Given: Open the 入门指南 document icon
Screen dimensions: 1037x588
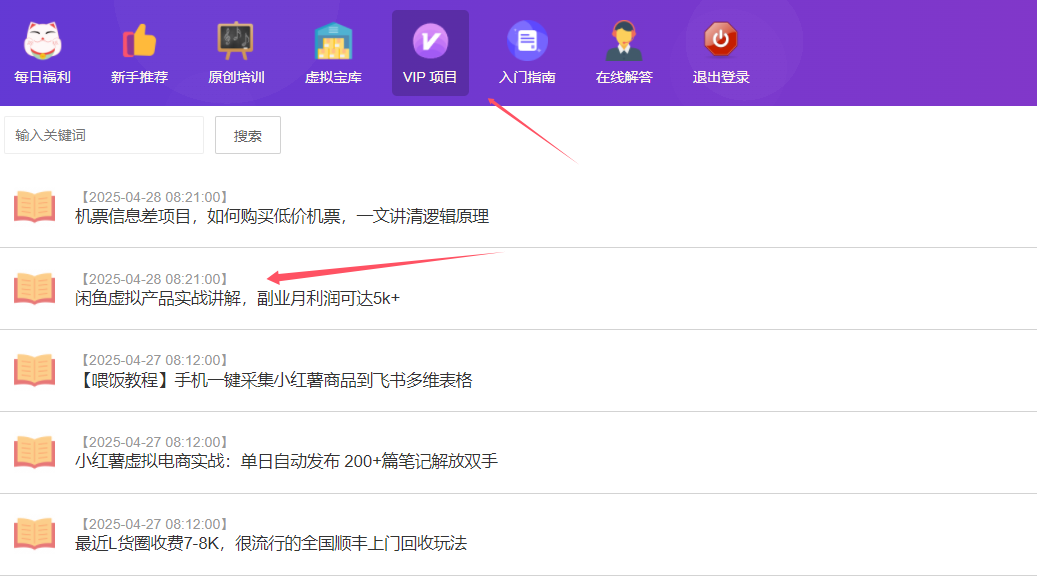Looking at the screenshot, I should [527, 41].
